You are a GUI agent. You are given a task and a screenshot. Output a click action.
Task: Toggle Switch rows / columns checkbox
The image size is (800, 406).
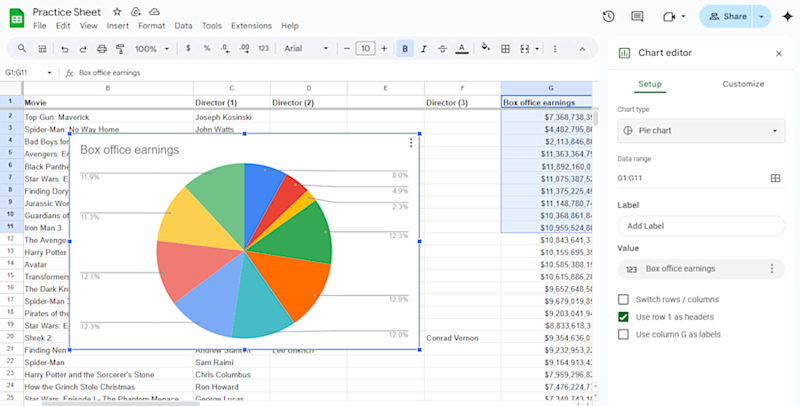coord(623,299)
